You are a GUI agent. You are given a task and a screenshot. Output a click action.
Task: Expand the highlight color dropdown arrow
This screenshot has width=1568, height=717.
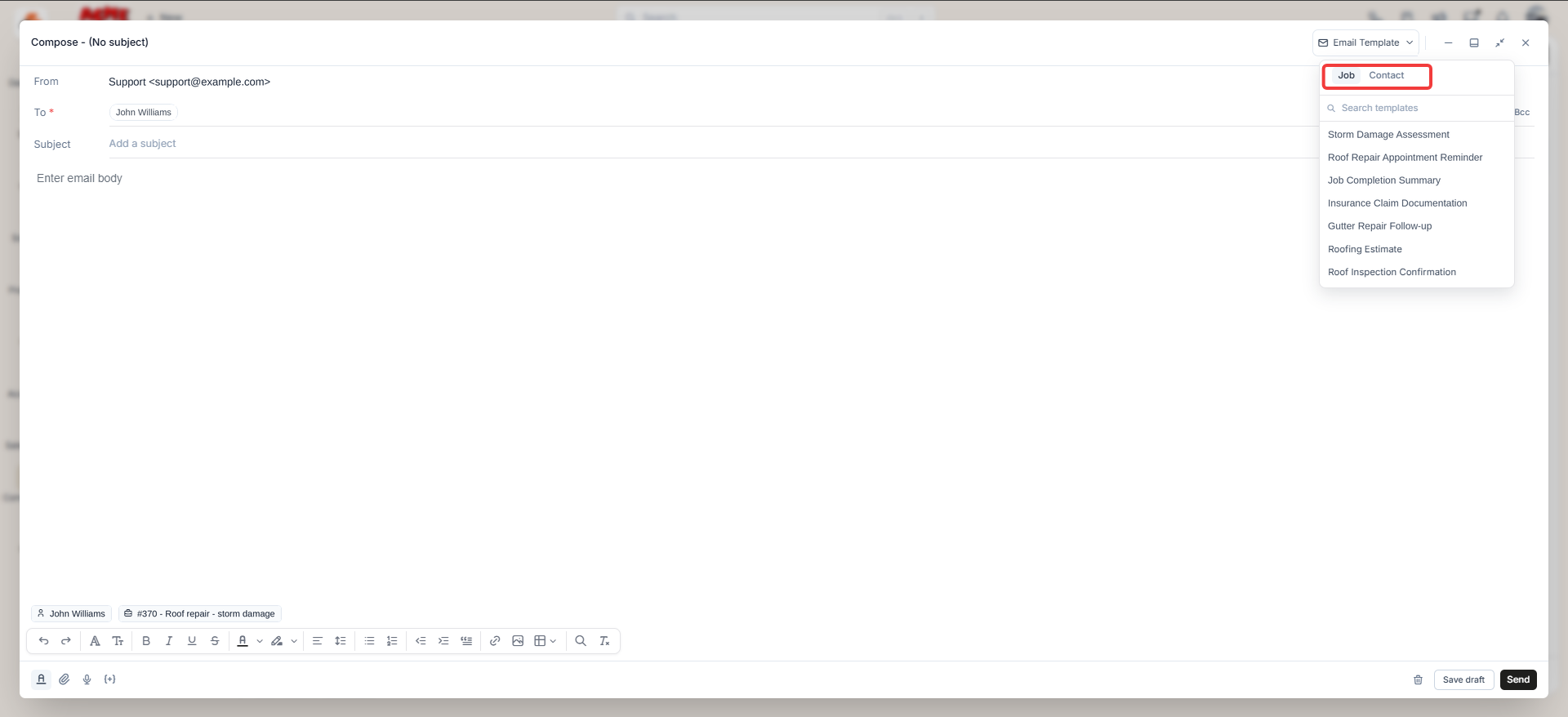(x=294, y=641)
